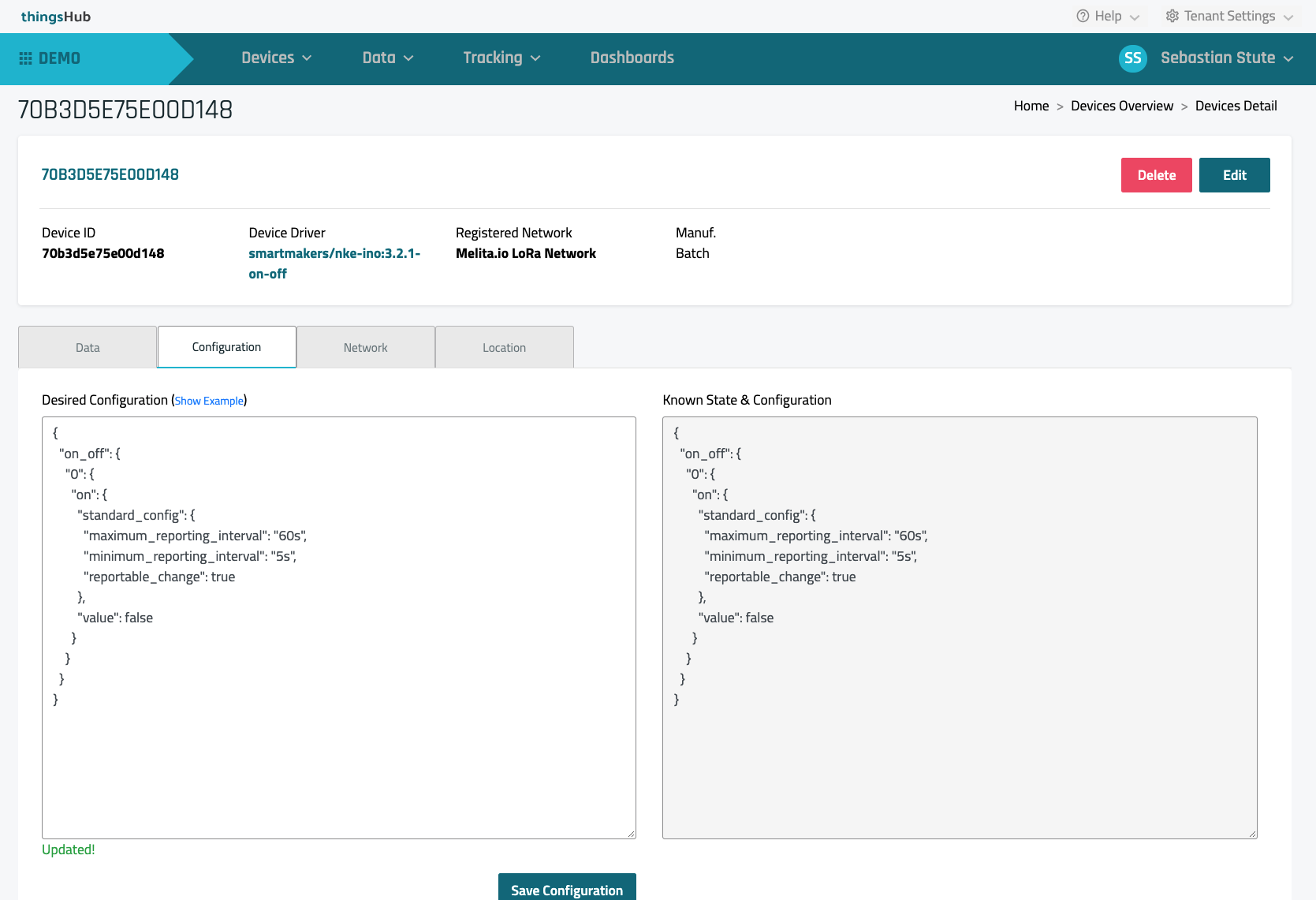1316x900 pixels.
Task: Save Configuration for the device
Action: point(566,889)
